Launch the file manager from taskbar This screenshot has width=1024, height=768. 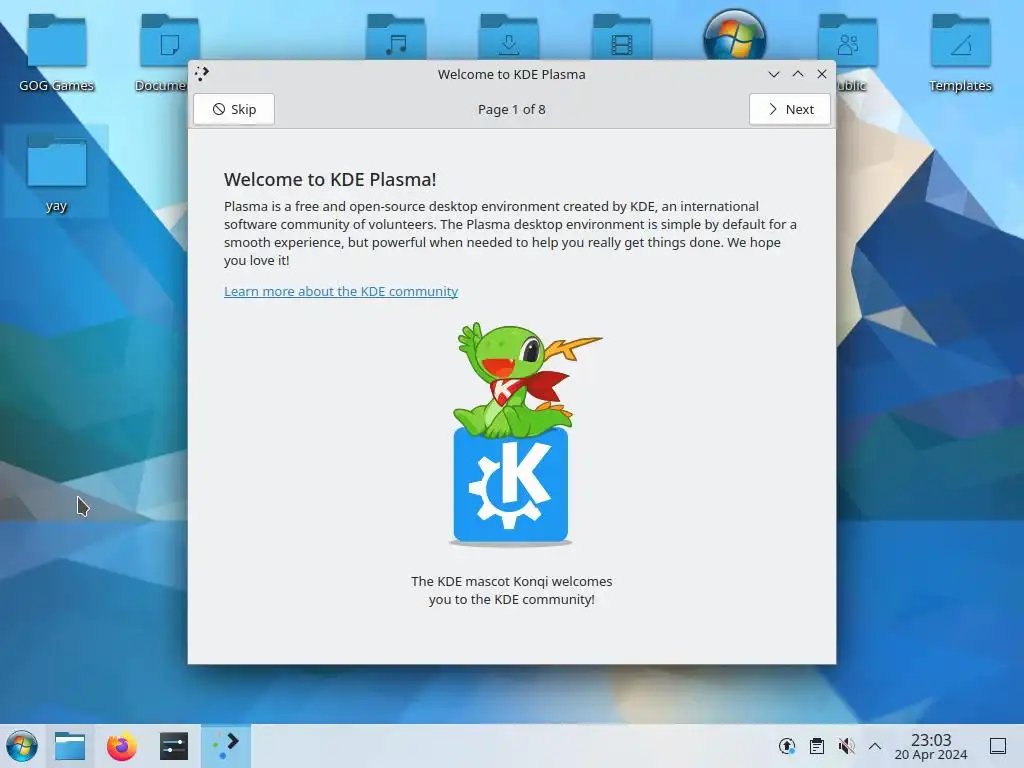70,746
